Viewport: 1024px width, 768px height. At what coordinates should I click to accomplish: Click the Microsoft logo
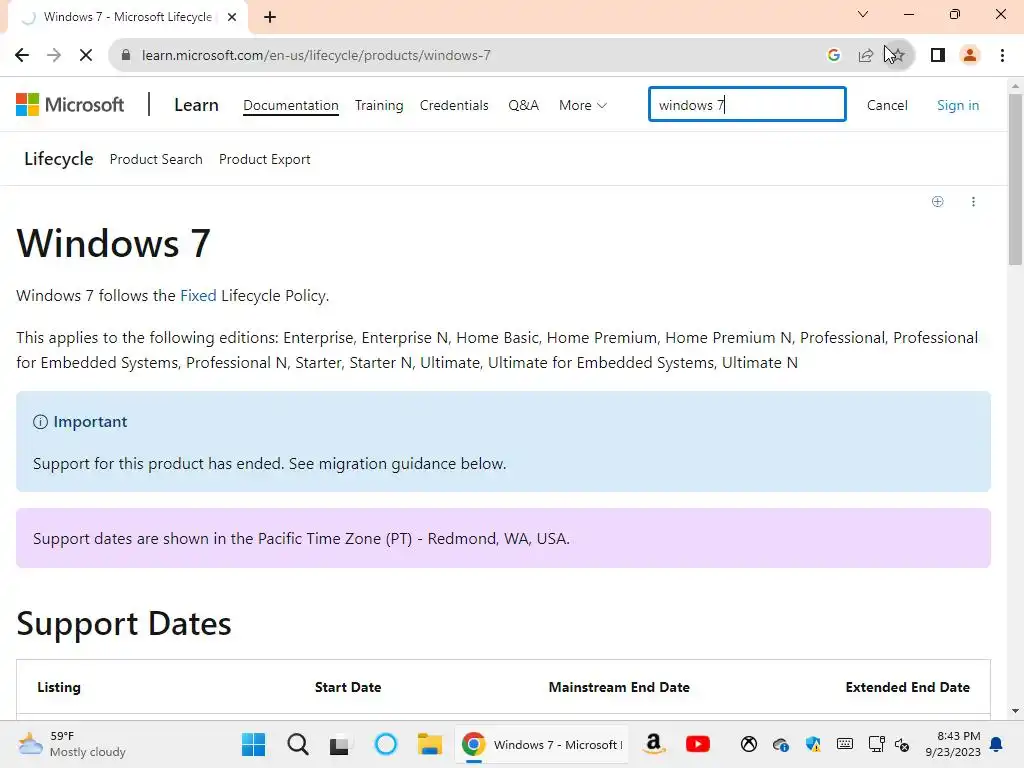point(70,104)
